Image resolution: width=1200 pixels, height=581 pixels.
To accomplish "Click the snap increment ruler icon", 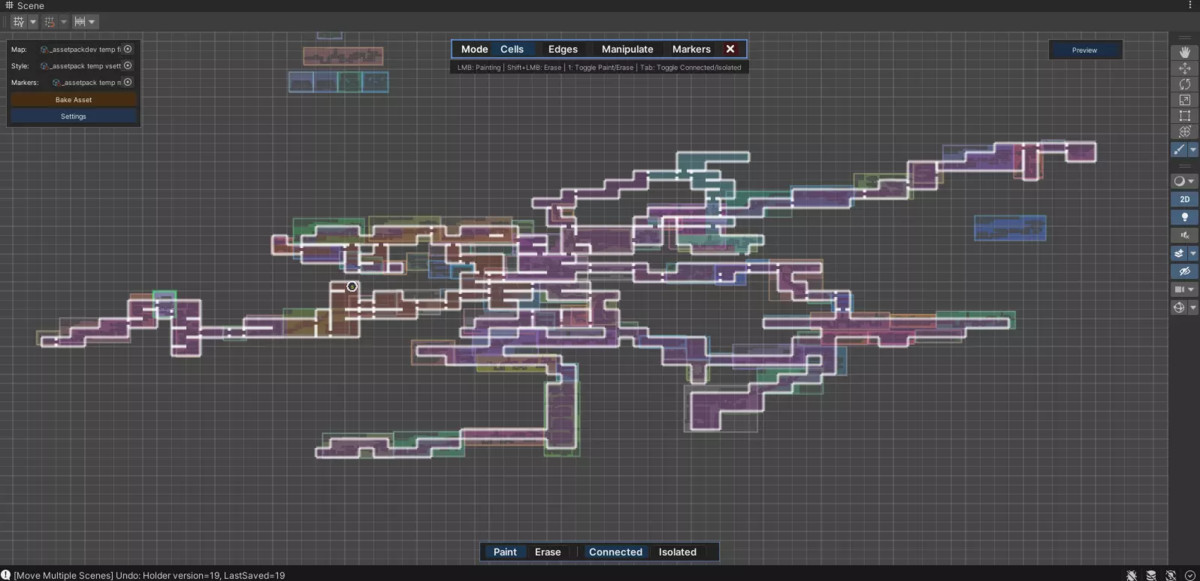I will [79, 21].
